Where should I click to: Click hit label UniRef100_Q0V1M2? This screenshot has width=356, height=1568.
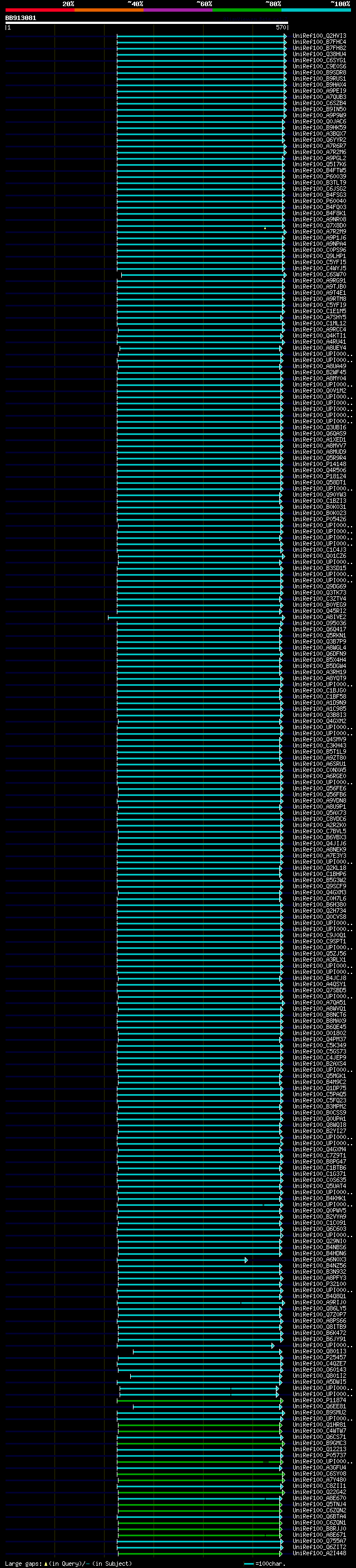(319, 392)
